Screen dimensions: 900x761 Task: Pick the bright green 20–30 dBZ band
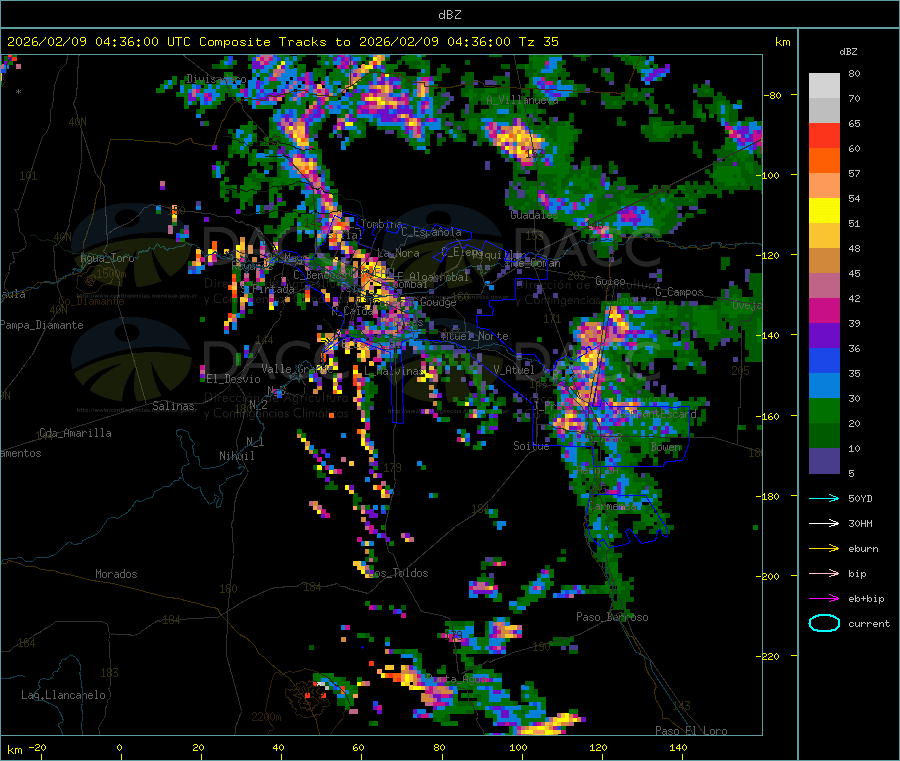pyautogui.click(x=824, y=410)
